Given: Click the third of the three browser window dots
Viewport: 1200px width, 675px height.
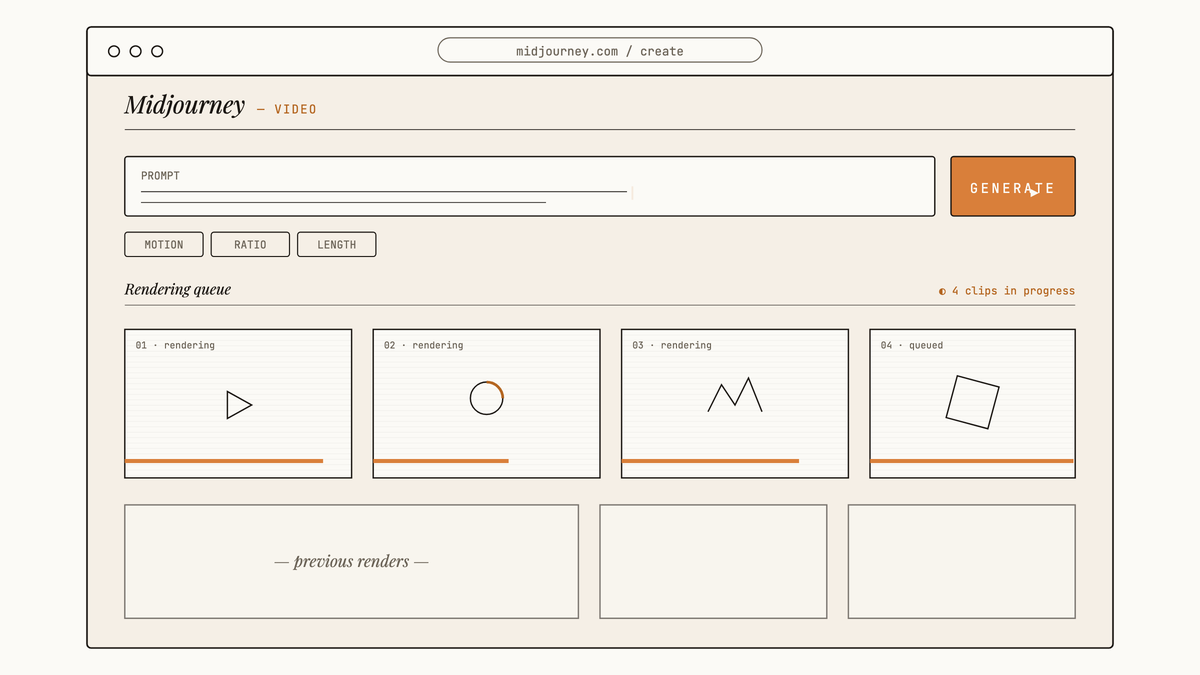Looking at the screenshot, I should (157, 51).
